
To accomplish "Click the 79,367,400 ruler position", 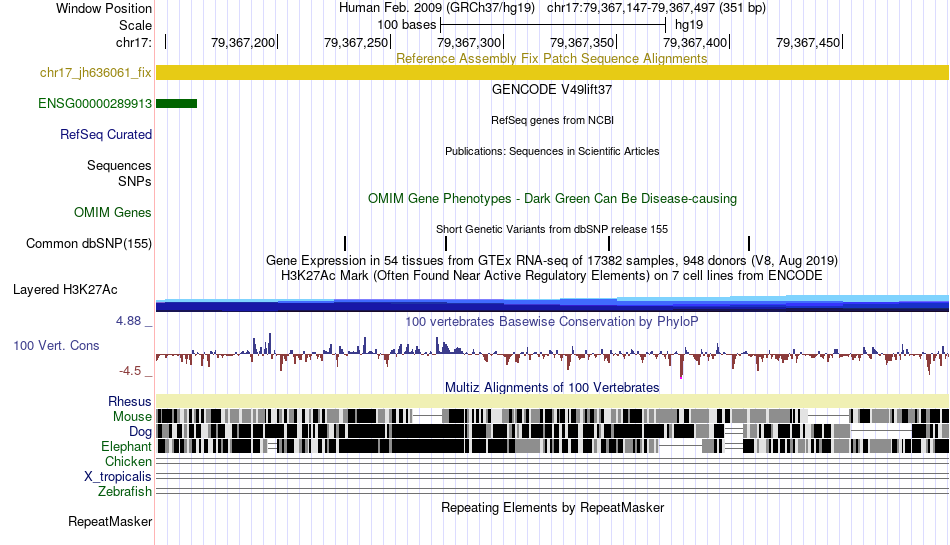I will pos(695,42).
